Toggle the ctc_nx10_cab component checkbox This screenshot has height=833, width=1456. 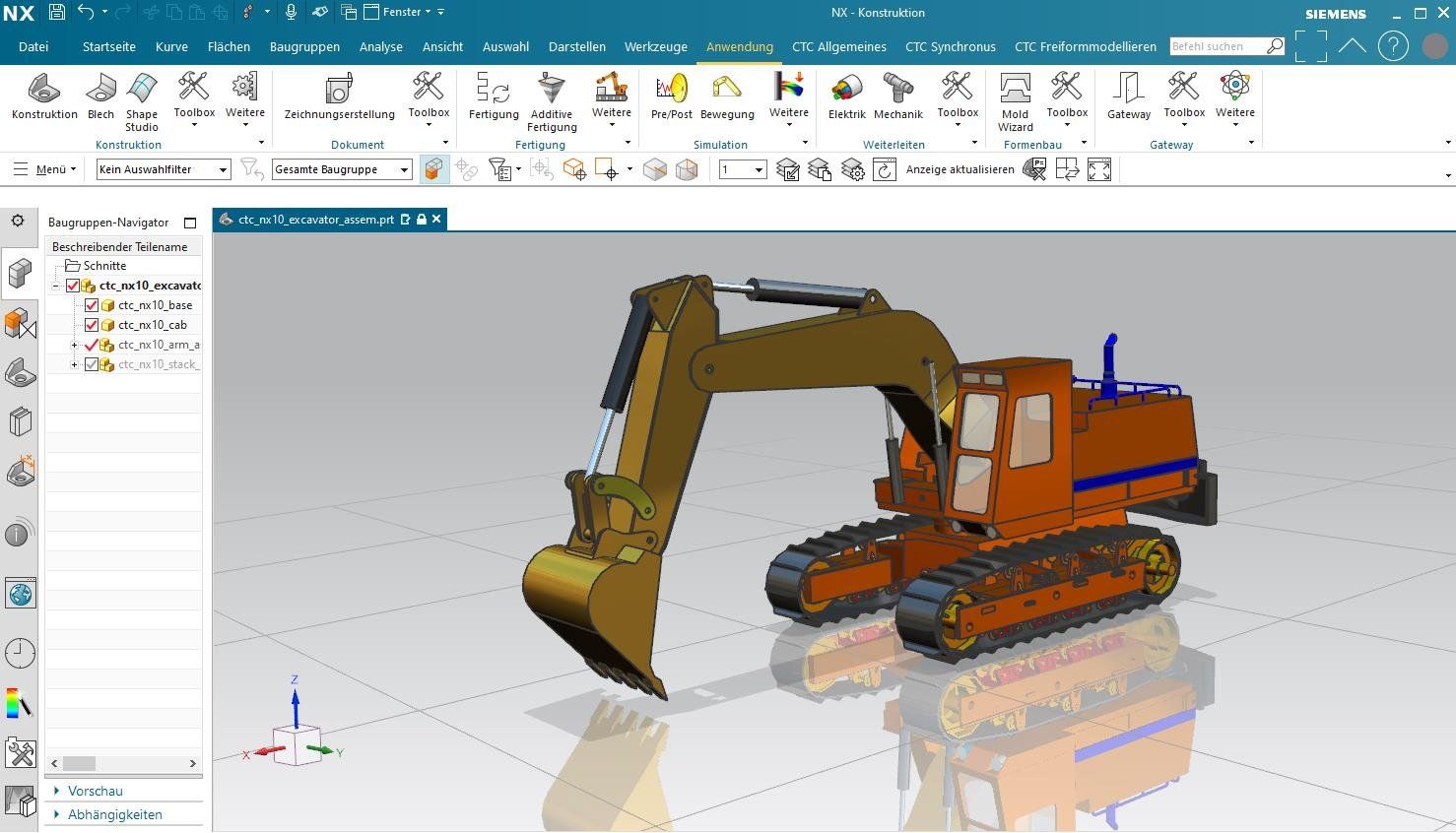[x=92, y=325]
